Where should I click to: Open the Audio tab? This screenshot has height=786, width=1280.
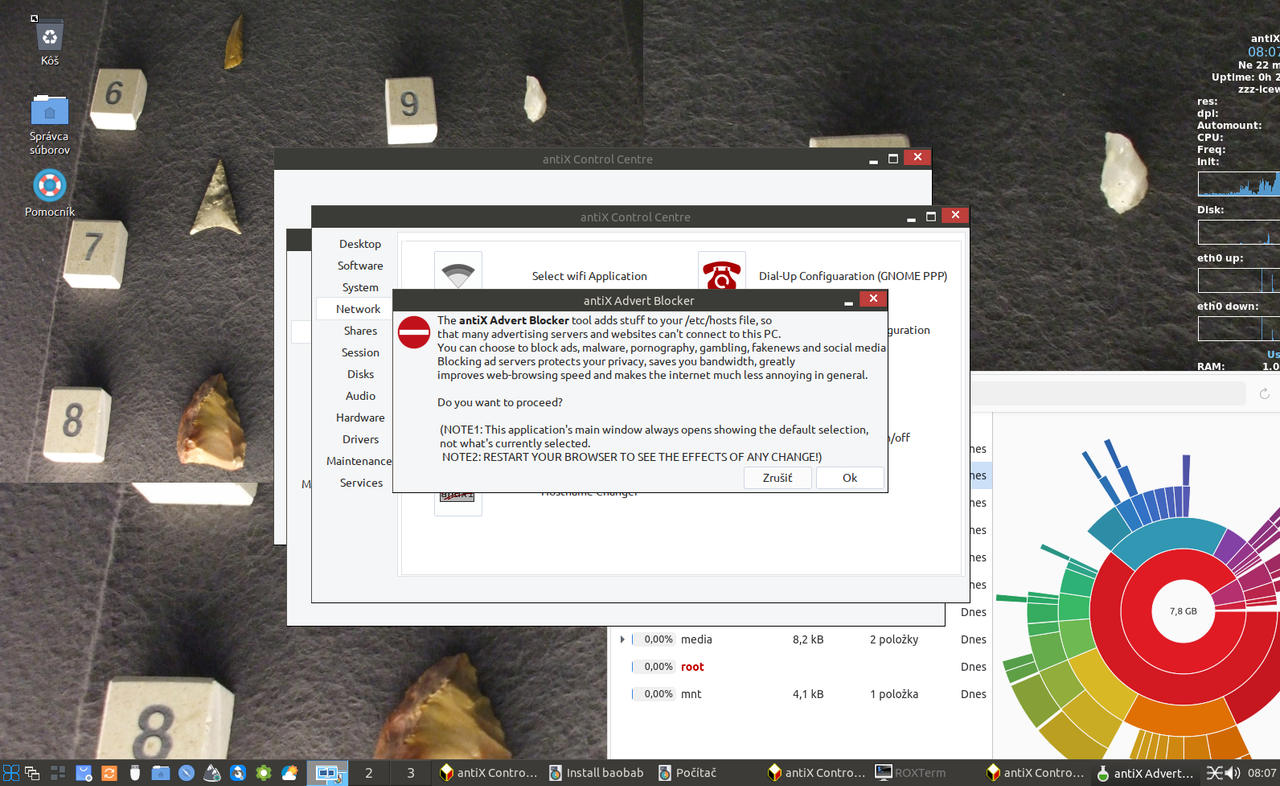pos(360,396)
